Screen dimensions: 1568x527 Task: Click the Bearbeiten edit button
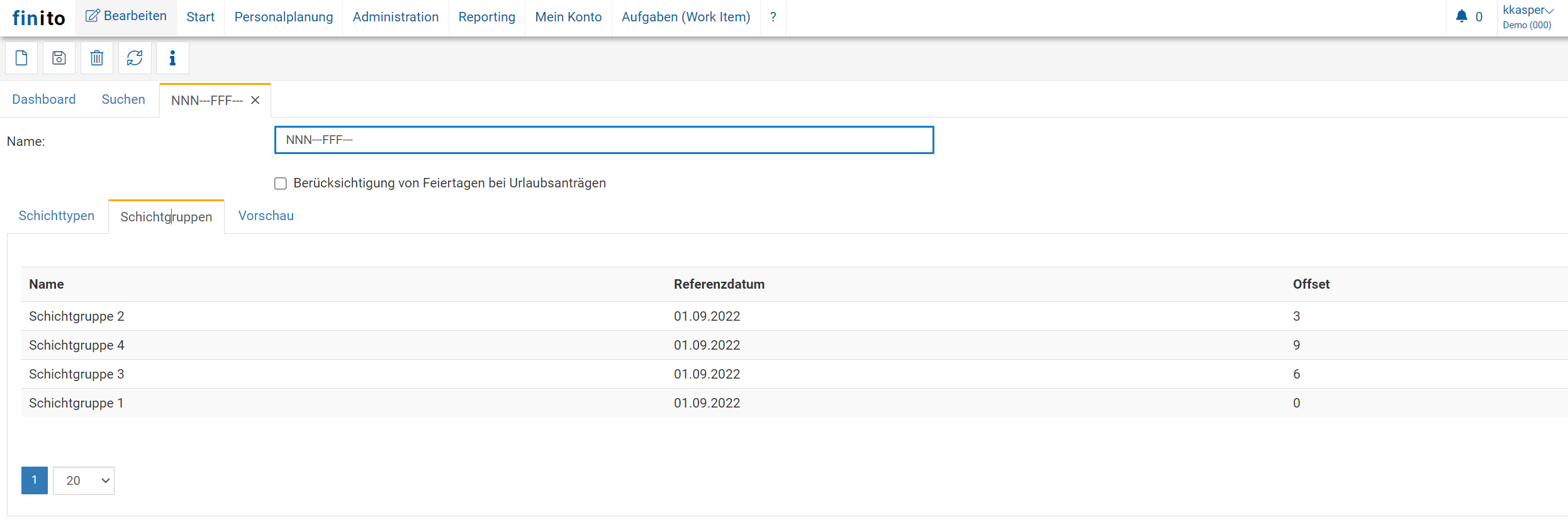point(126,16)
